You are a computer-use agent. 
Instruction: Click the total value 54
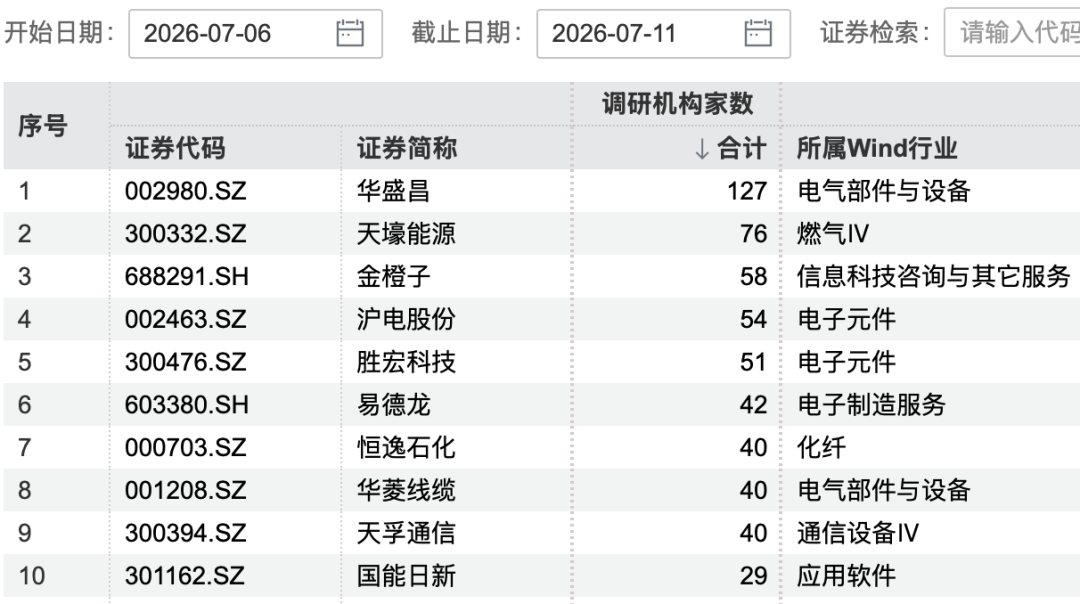[x=754, y=319]
